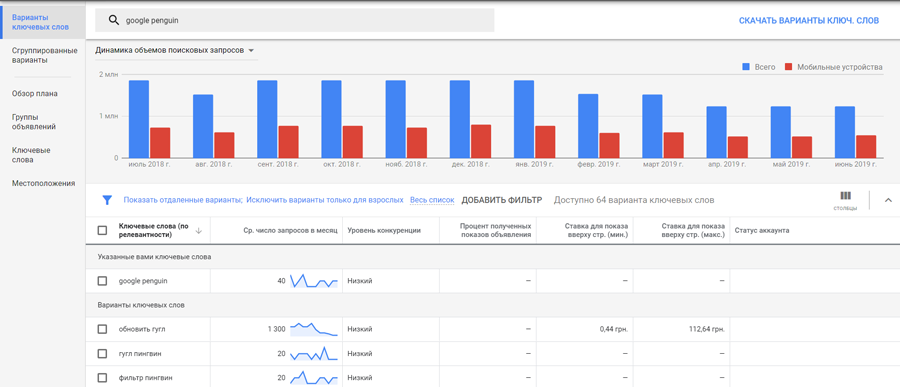
Task: Click Показать отдаленные варианты link
Action: (x=183, y=200)
